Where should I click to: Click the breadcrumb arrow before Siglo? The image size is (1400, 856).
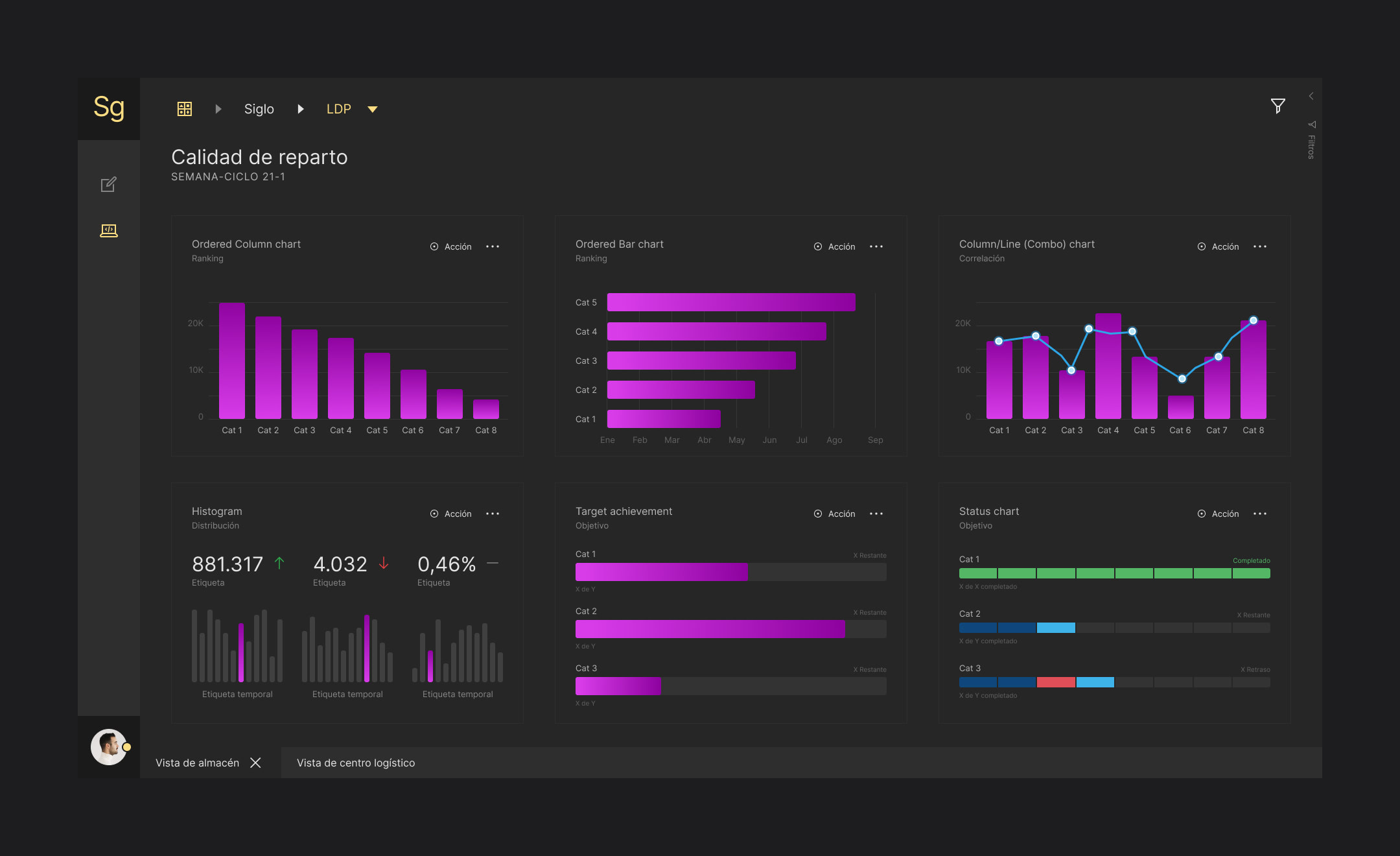click(x=218, y=109)
